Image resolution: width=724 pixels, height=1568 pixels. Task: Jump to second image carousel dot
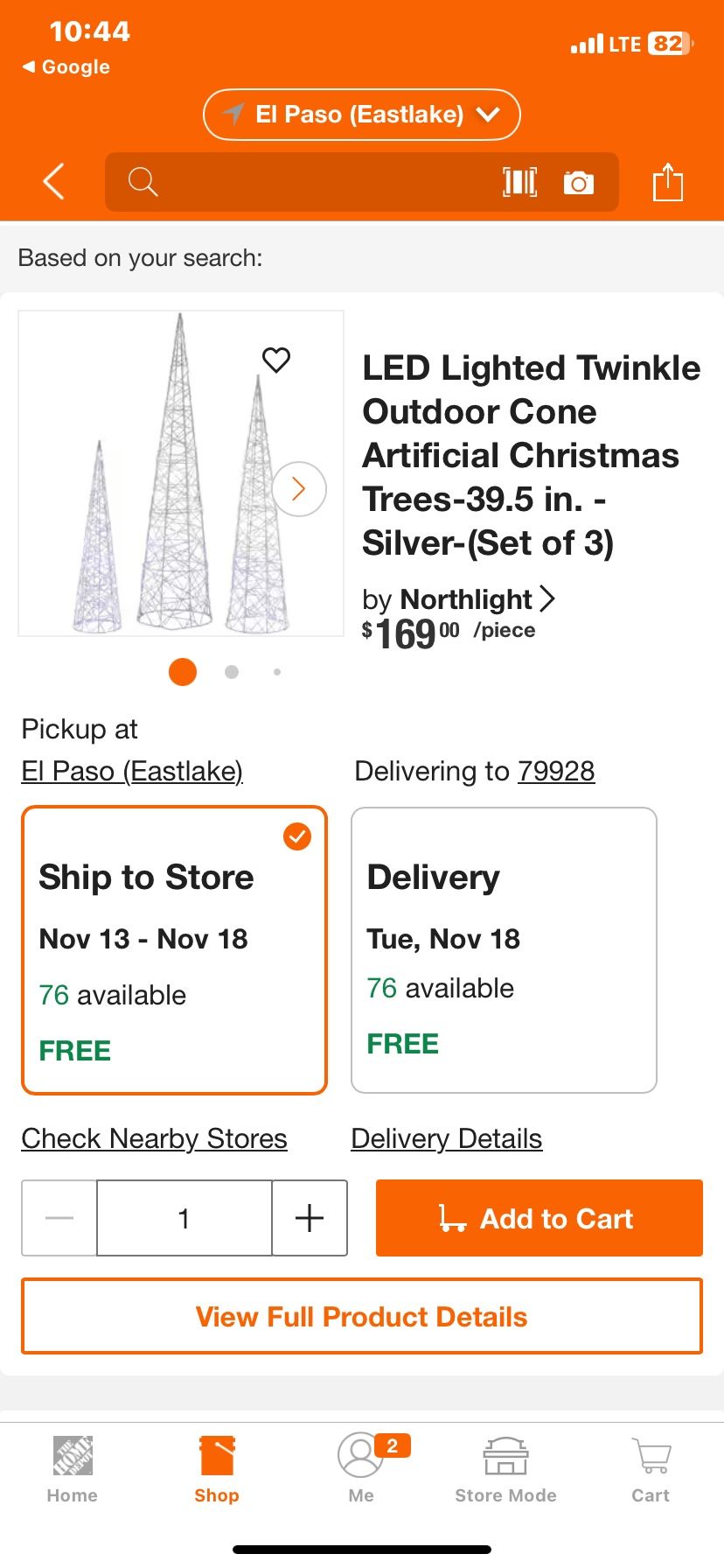pyautogui.click(x=232, y=672)
